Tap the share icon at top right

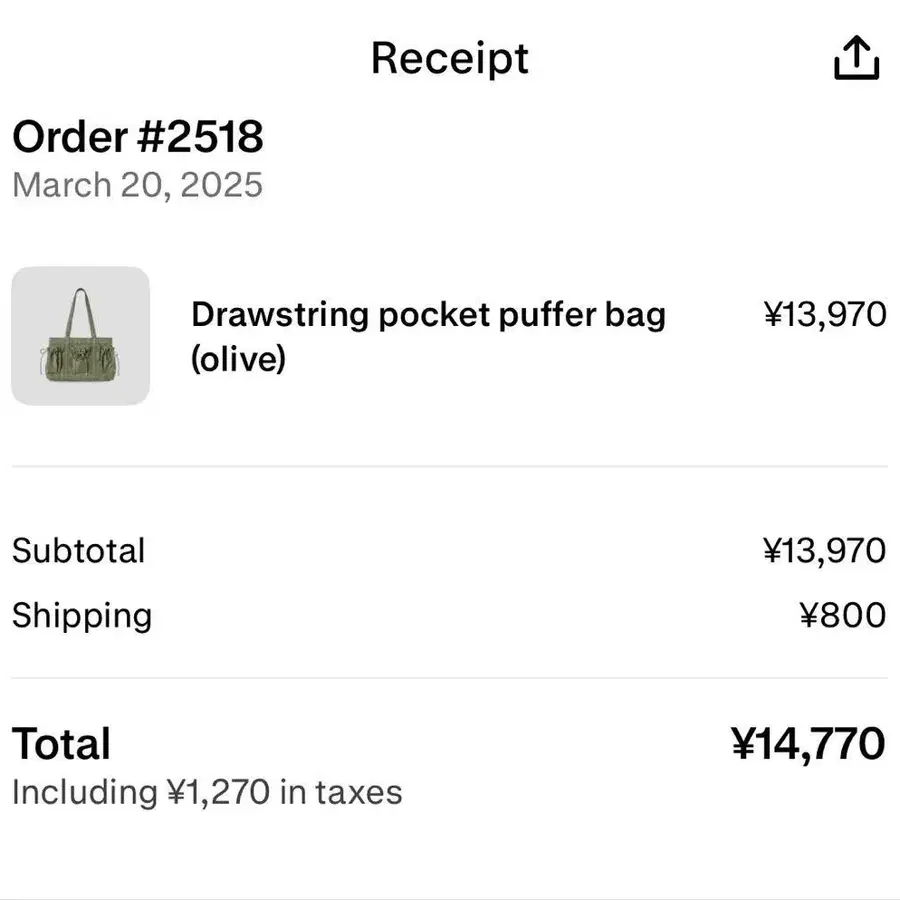(856, 58)
